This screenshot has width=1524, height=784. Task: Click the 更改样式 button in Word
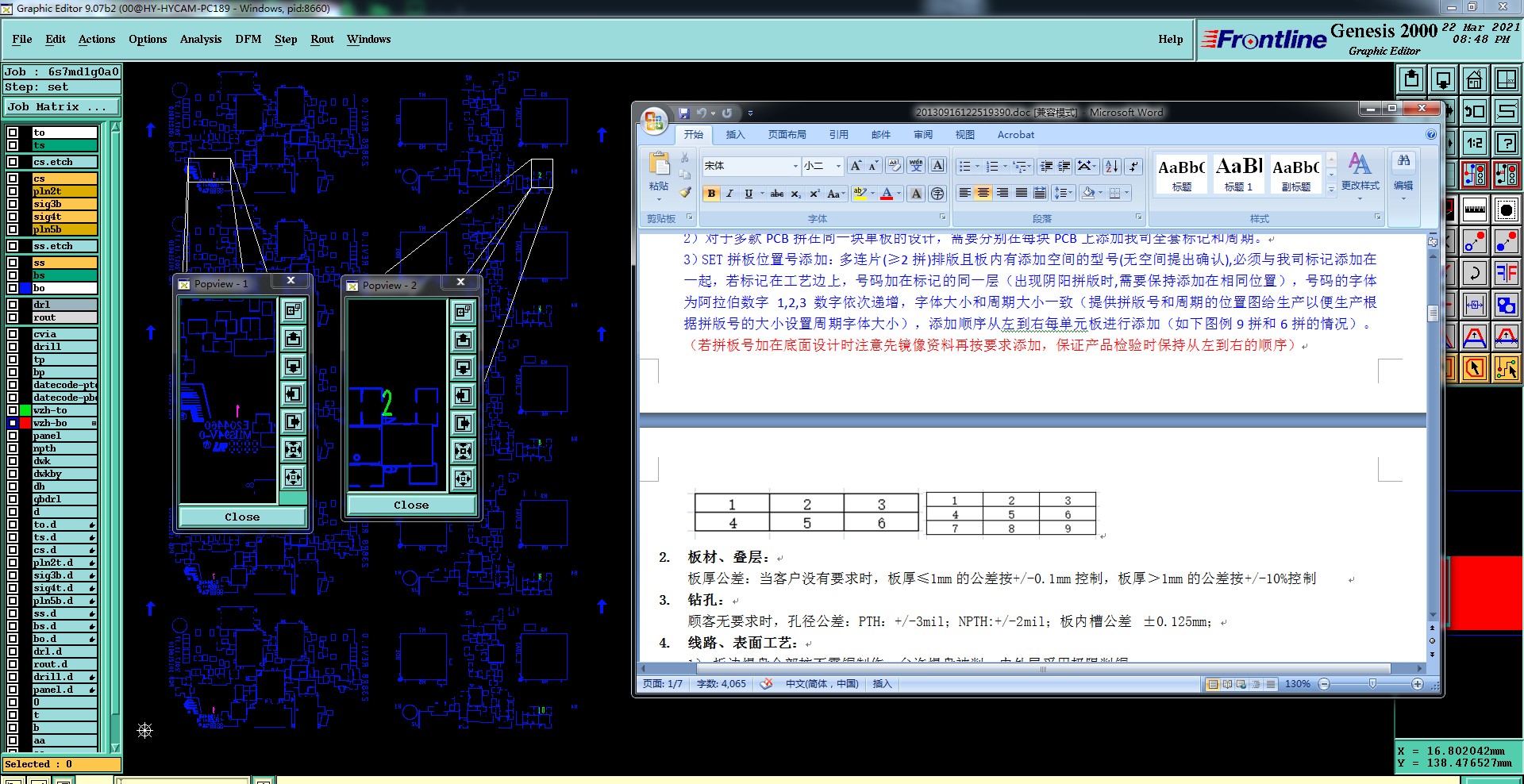(1360, 175)
